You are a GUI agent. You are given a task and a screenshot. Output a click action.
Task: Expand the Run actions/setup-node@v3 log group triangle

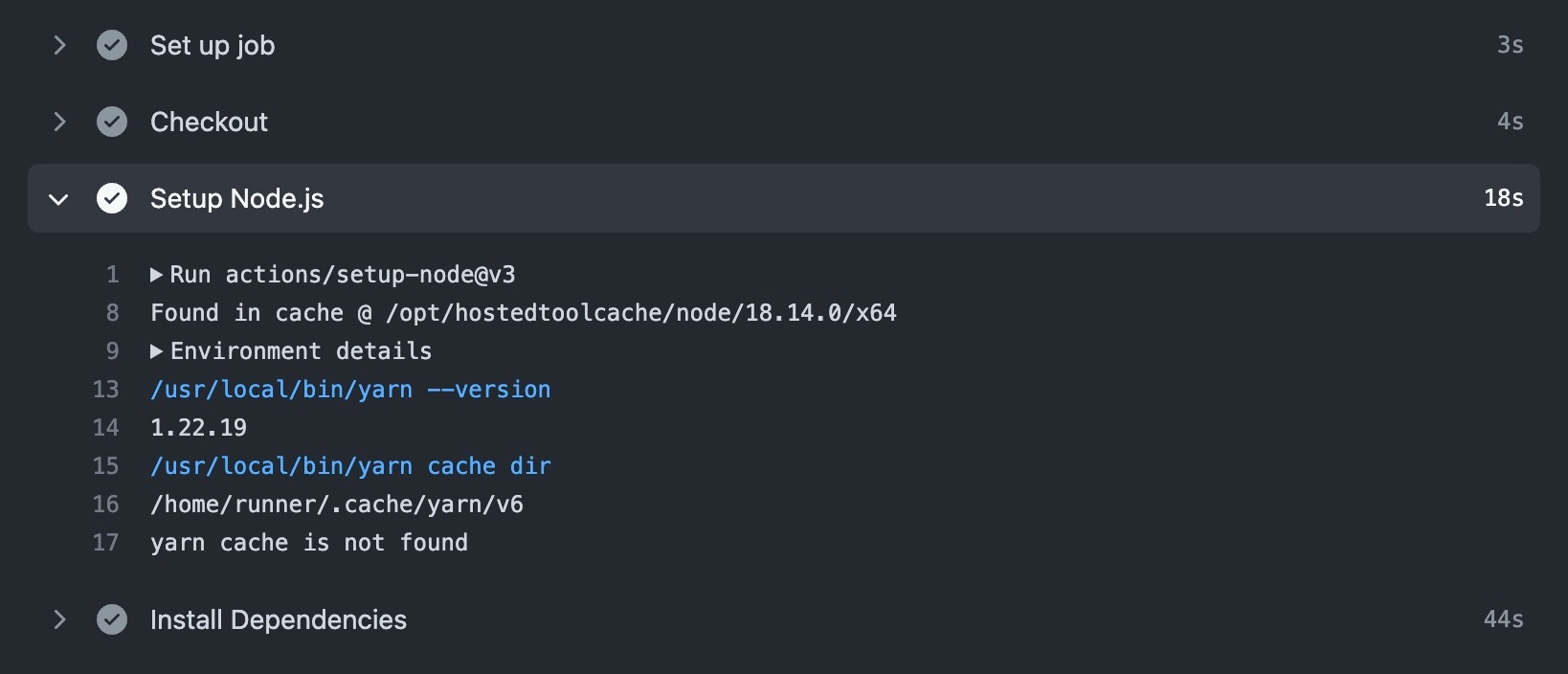click(156, 275)
